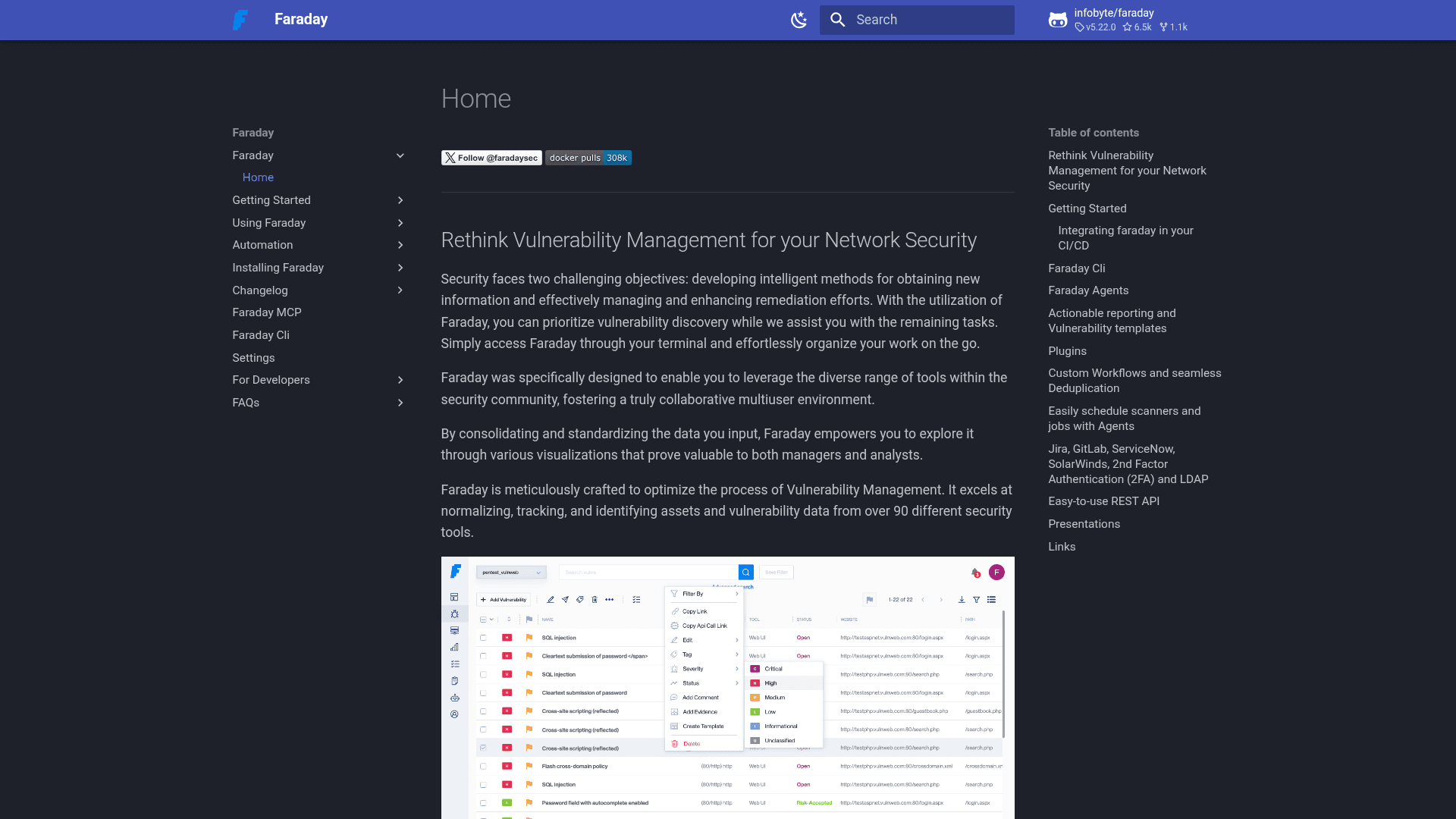Expand the Automation chevron
The width and height of the screenshot is (1456, 819).
coord(400,245)
